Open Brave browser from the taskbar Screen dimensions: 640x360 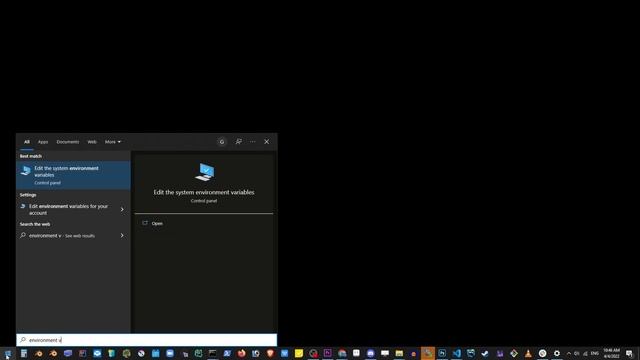click(270, 353)
